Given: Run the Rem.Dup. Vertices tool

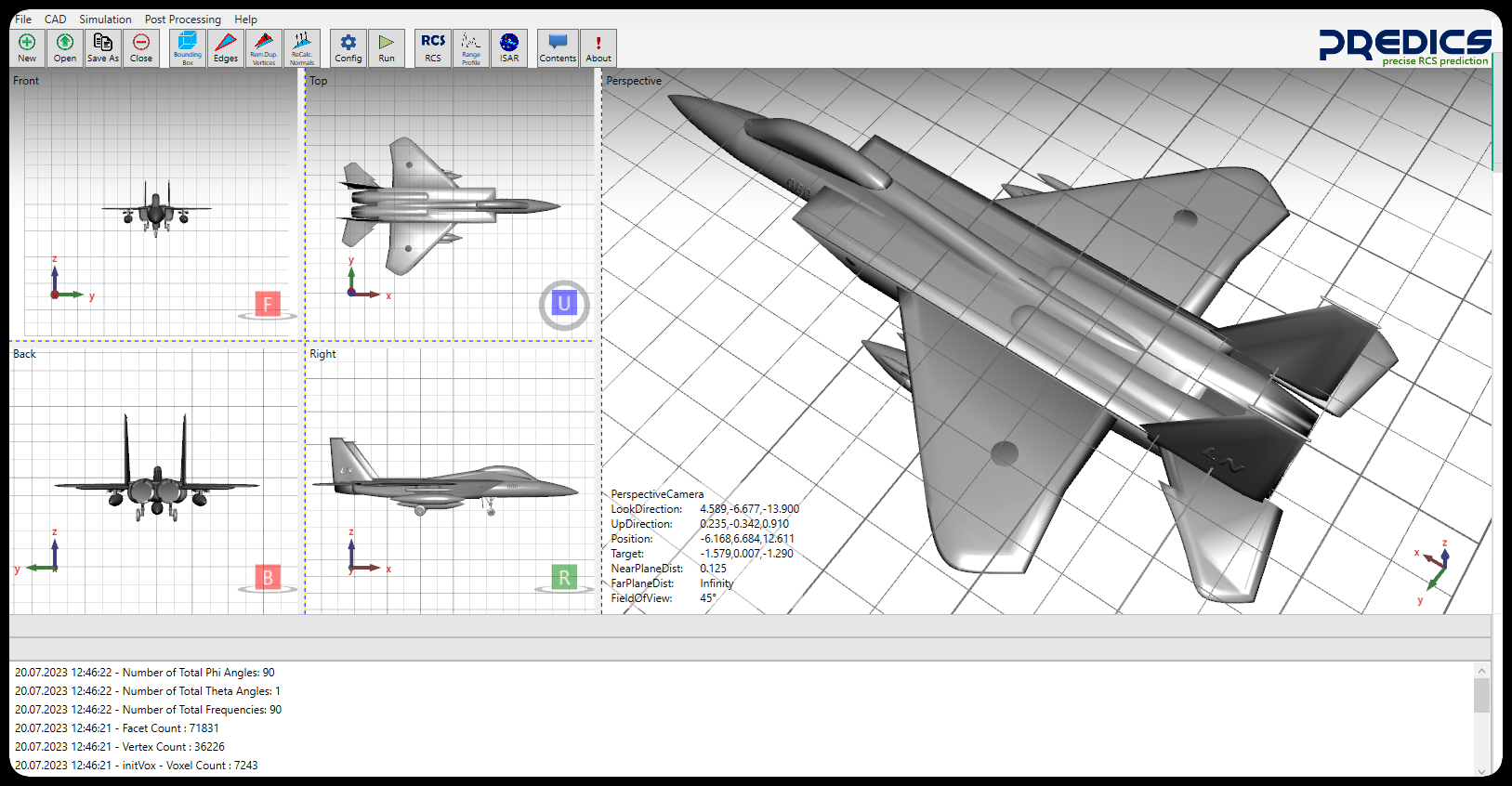Looking at the screenshot, I should (264, 47).
